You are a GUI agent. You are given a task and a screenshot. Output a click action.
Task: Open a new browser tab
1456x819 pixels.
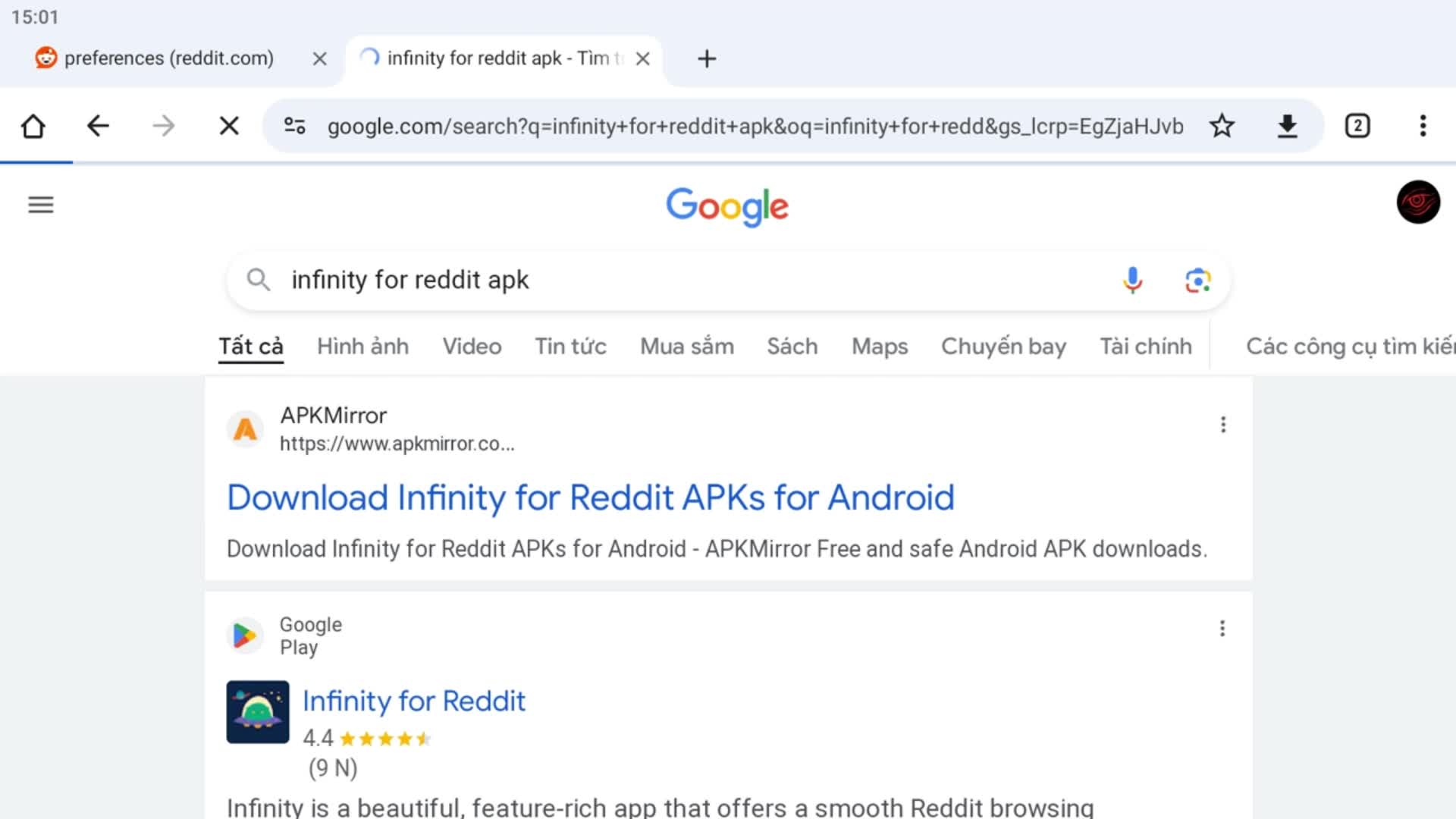click(x=706, y=58)
